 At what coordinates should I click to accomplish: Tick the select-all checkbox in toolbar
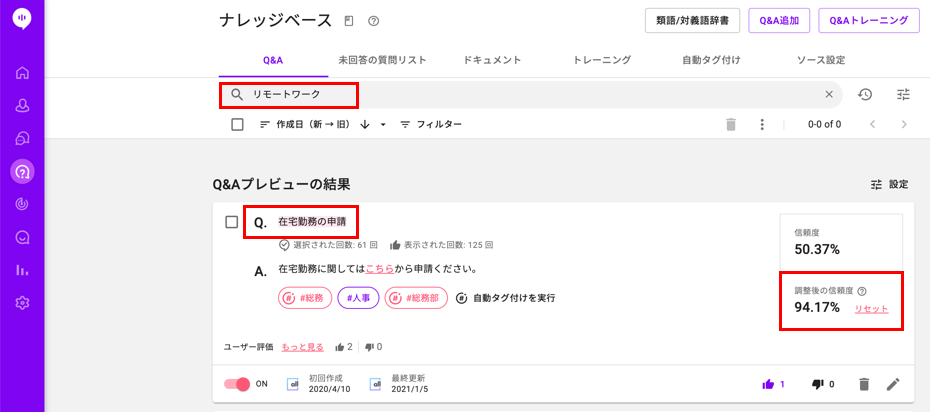(237, 124)
